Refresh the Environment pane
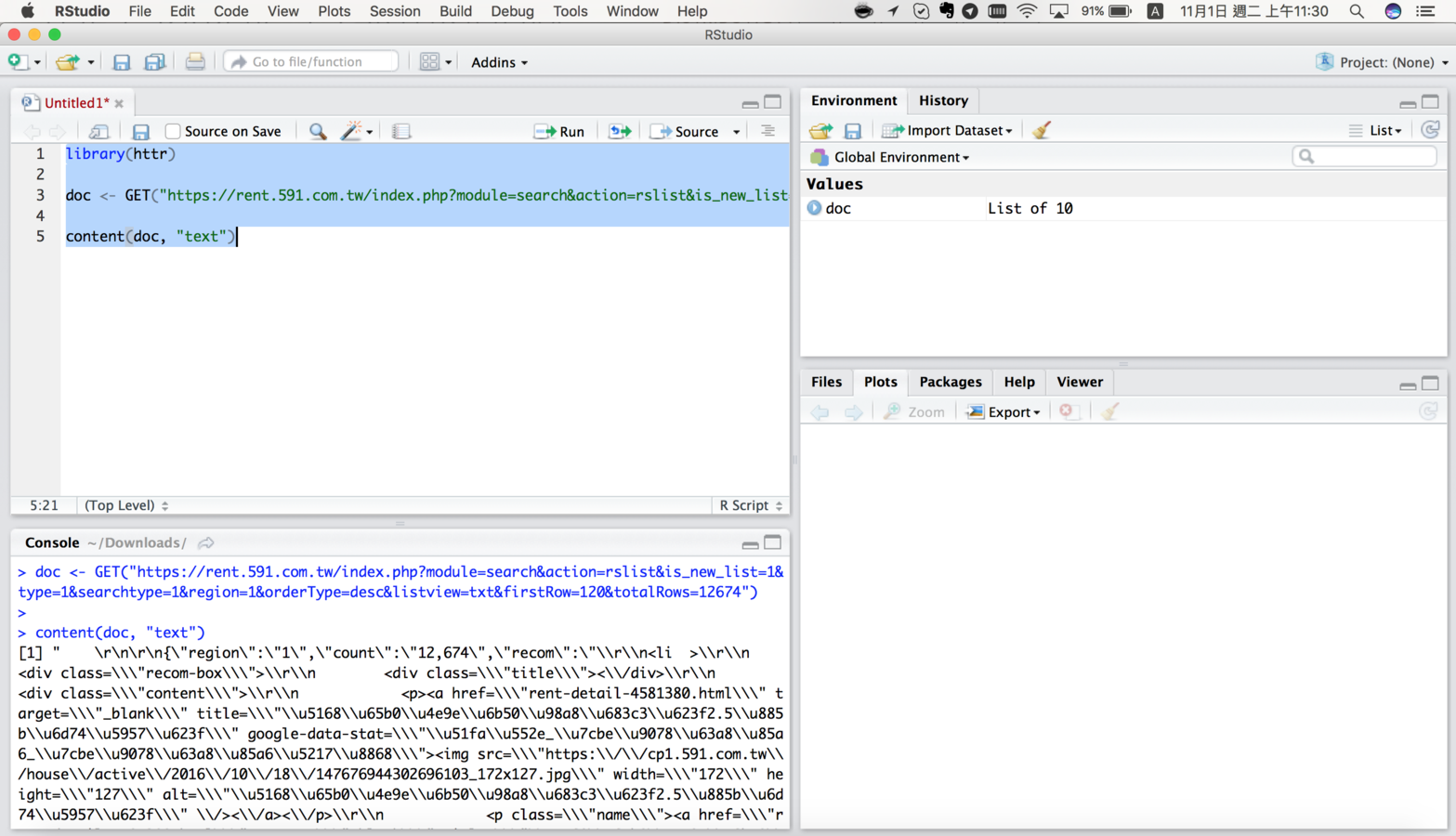1456x836 pixels. (x=1430, y=130)
